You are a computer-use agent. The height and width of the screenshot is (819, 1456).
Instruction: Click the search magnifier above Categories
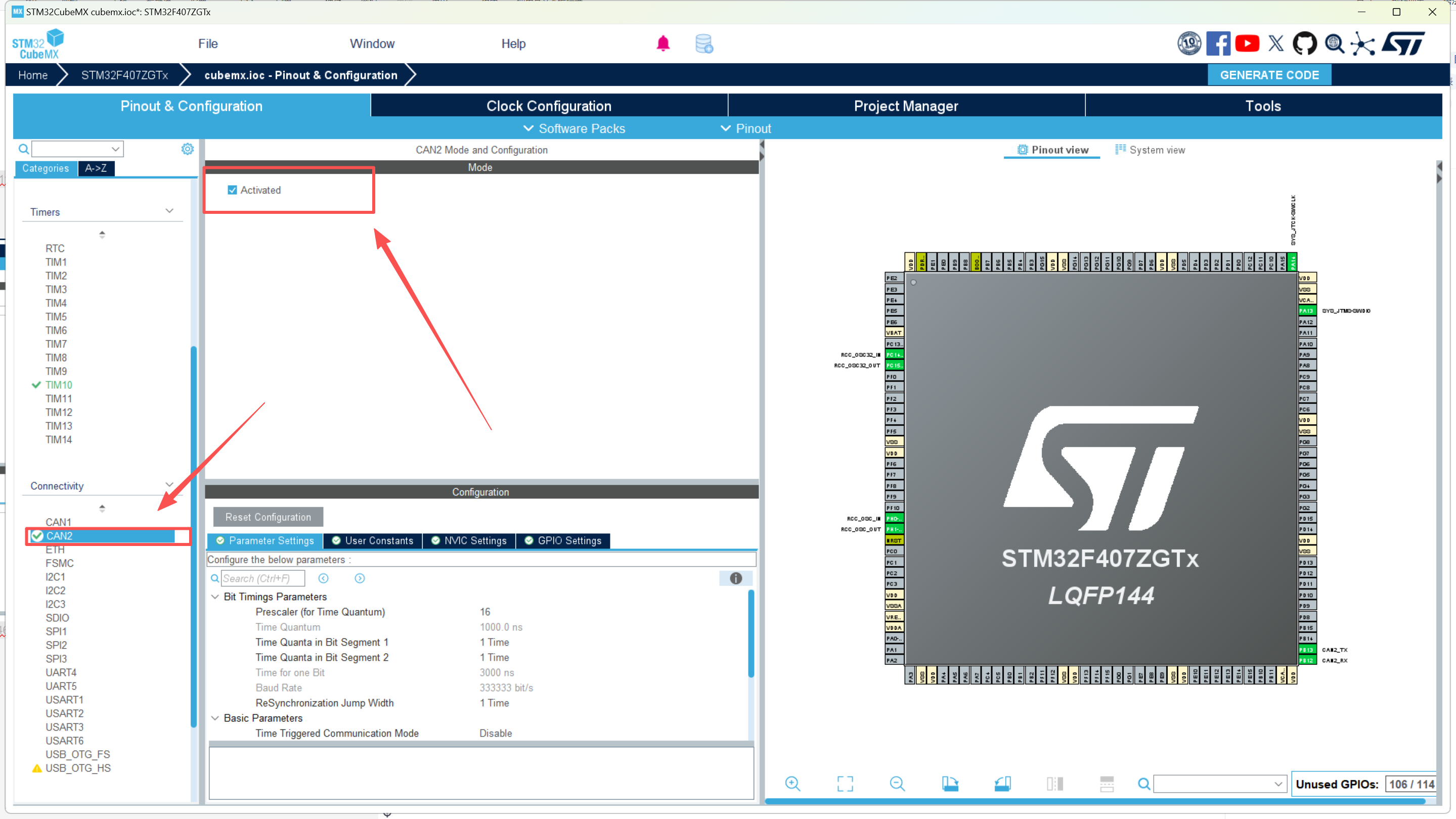pyautogui.click(x=24, y=149)
